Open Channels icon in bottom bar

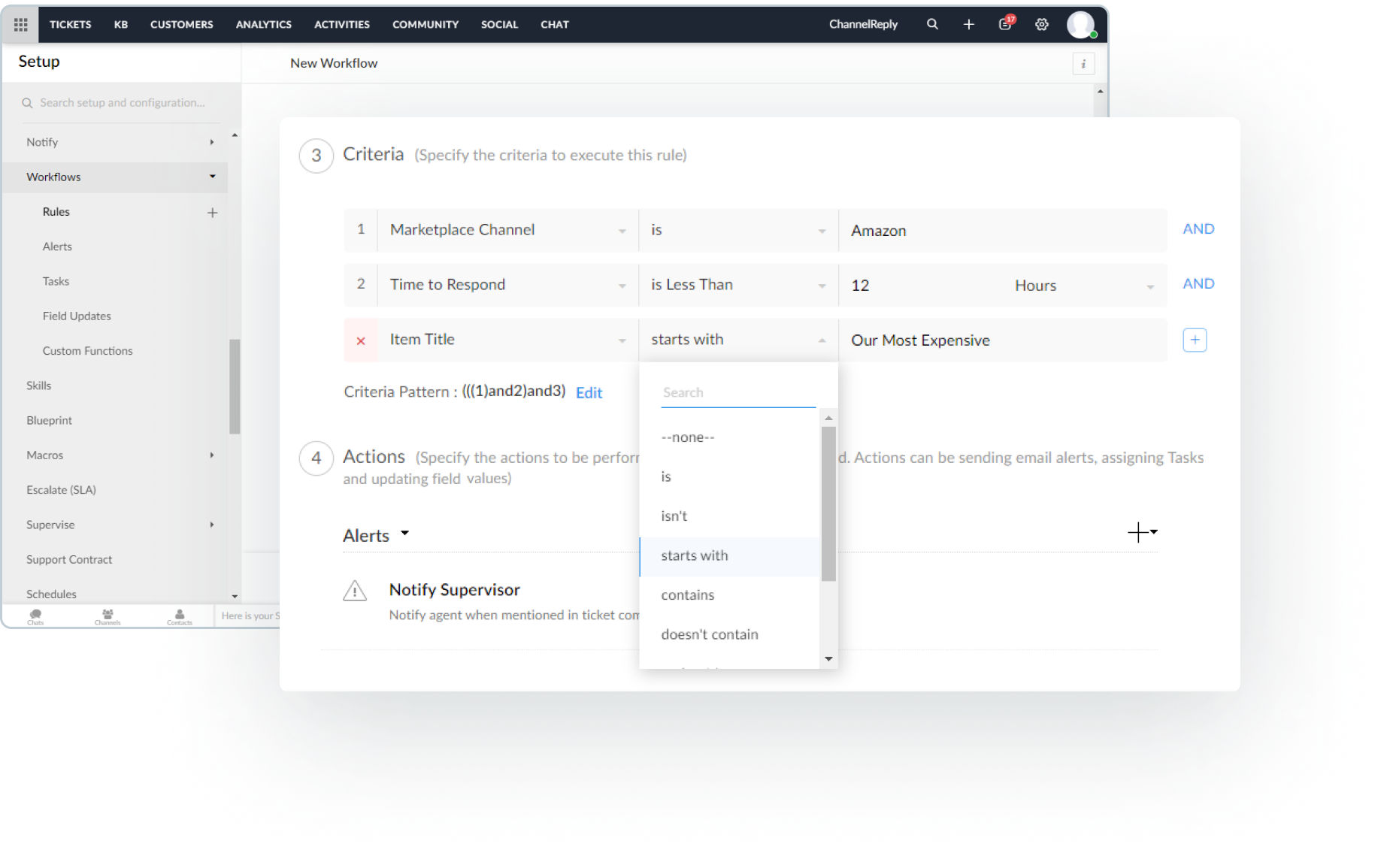tap(108, 617)
